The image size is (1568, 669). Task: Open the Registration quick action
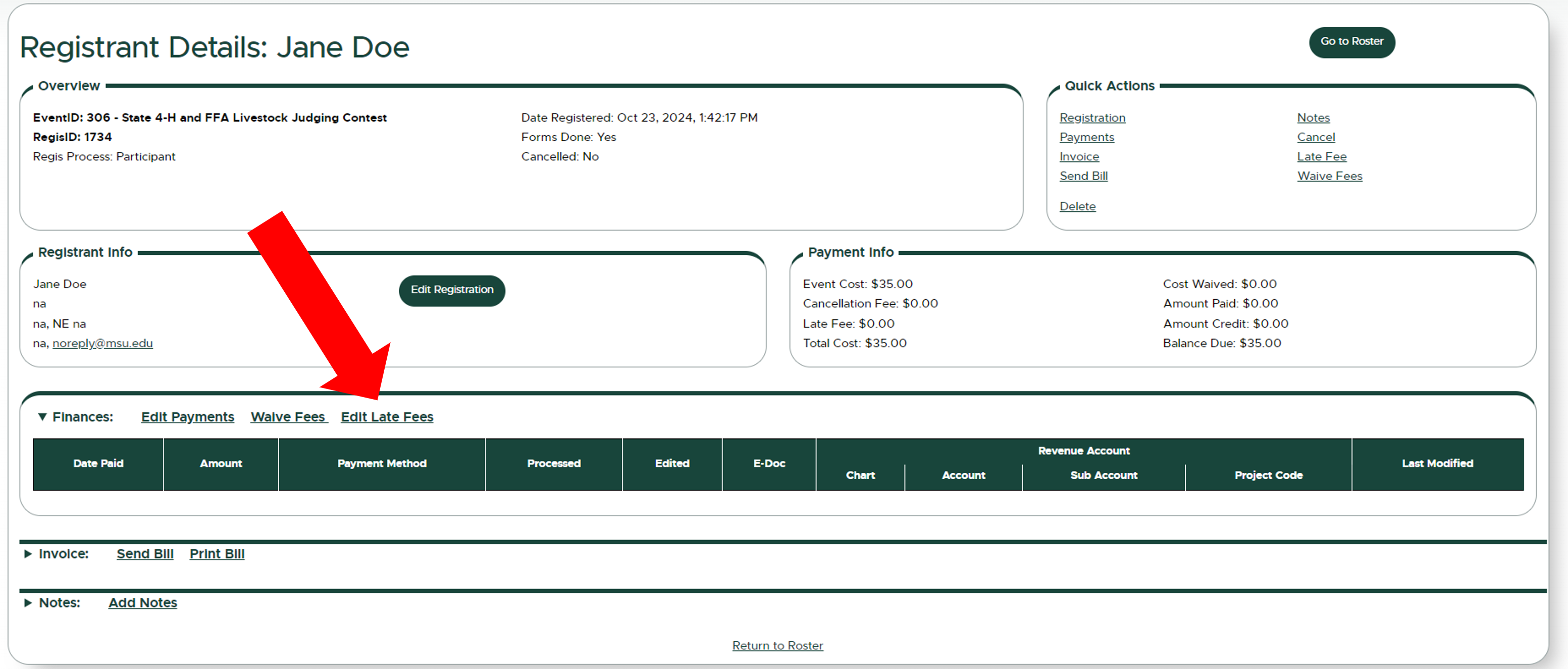pos(1092,118)
